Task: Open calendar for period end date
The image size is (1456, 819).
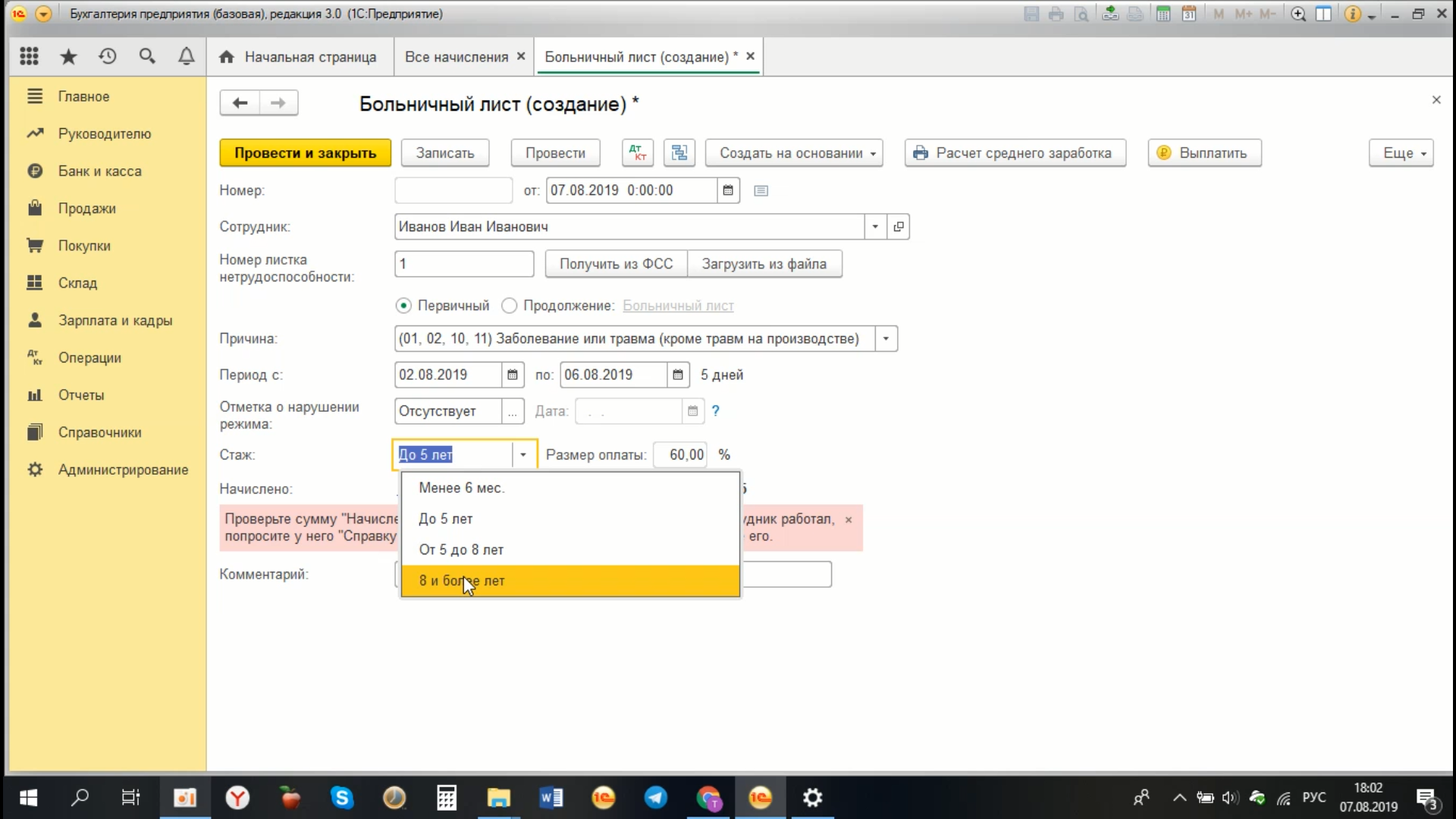Action: click(678, 375)
